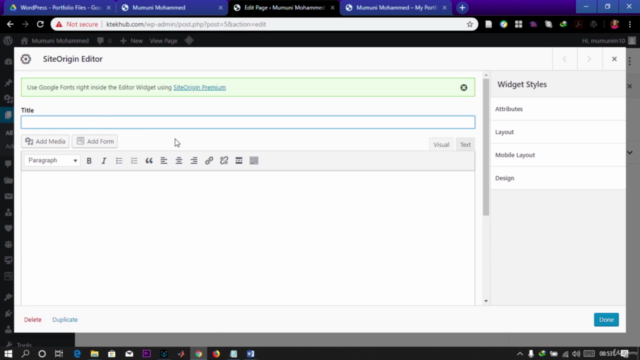
Task: Click the dialog down arrow of scrollbar
Action: coord(486,301)
